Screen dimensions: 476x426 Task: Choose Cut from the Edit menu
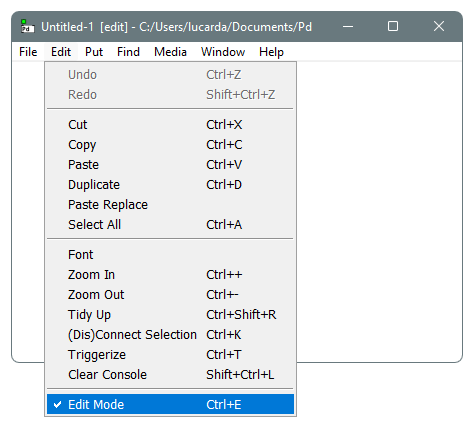point(170,125)
